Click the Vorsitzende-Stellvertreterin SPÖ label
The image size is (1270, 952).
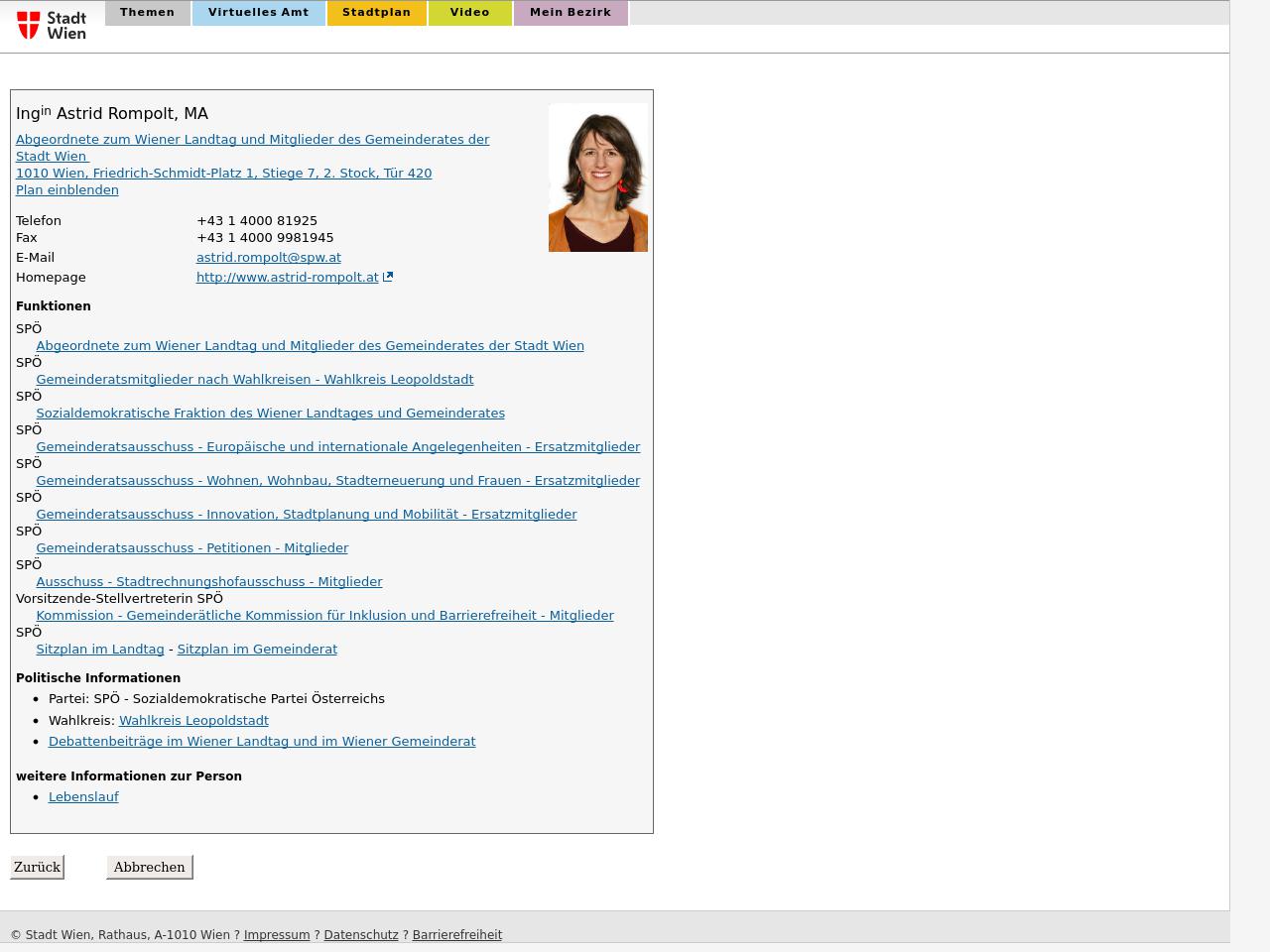pyautogui.click(x=119, y=599)
